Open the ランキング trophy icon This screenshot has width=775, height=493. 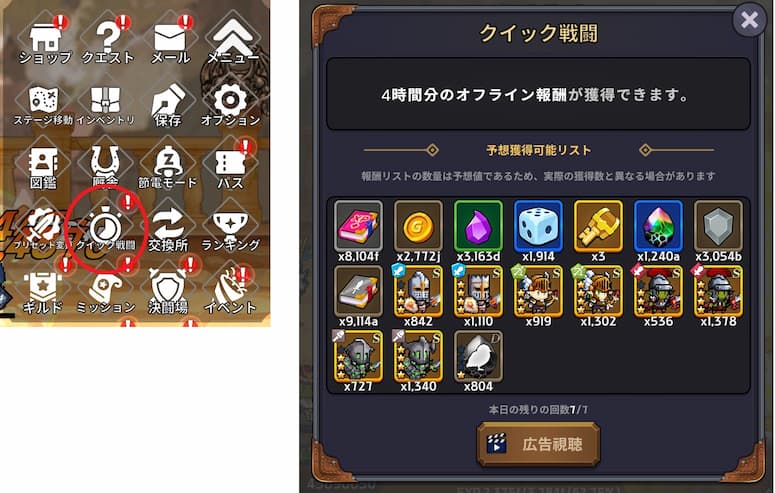pyautogui.click(x=230, y=230)
